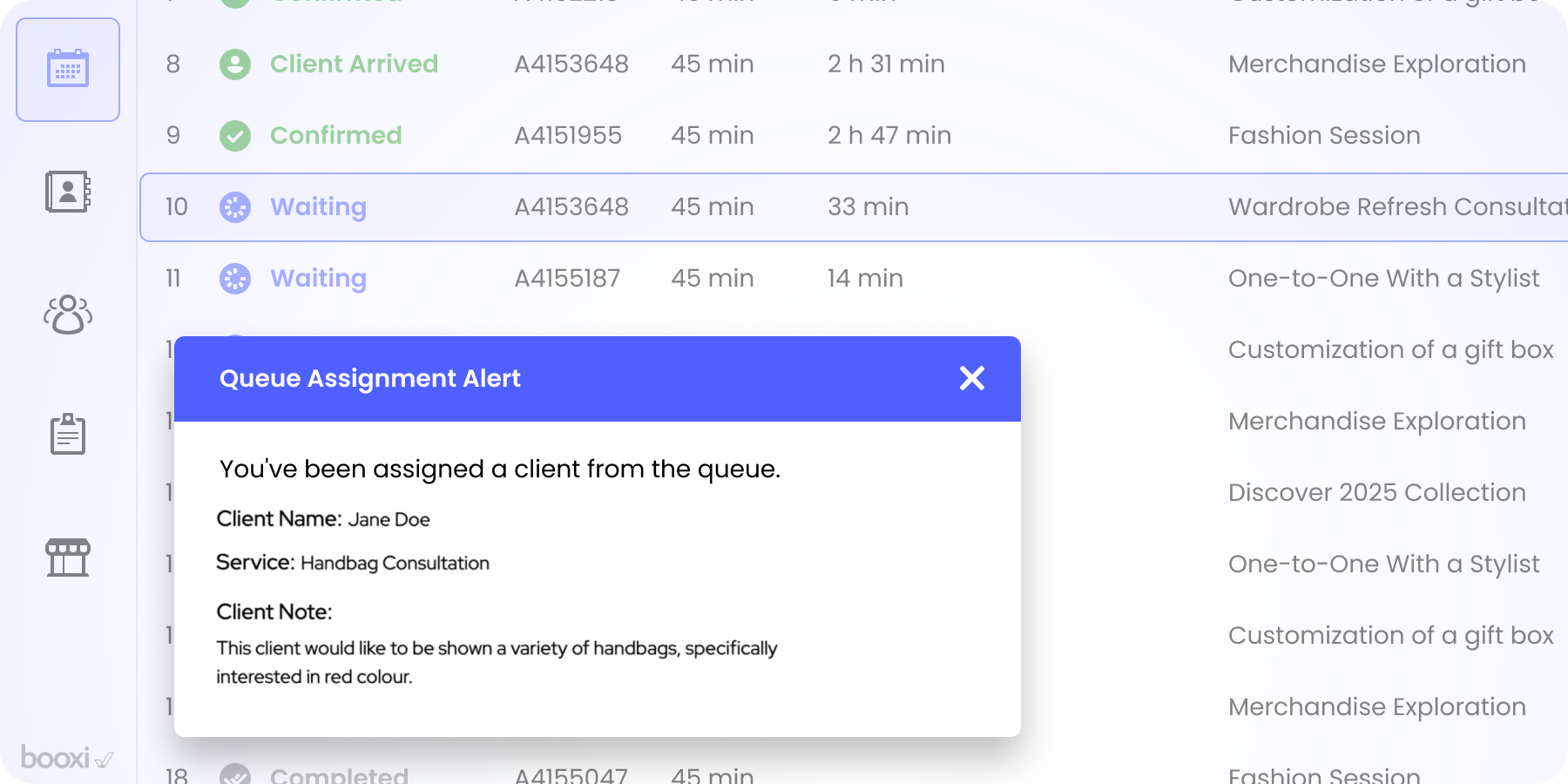This screenshot has width=1568, height=784.
Task: Click the 2 h 47 min wait time
Action: pyautogui.click(x=889, y=135)
